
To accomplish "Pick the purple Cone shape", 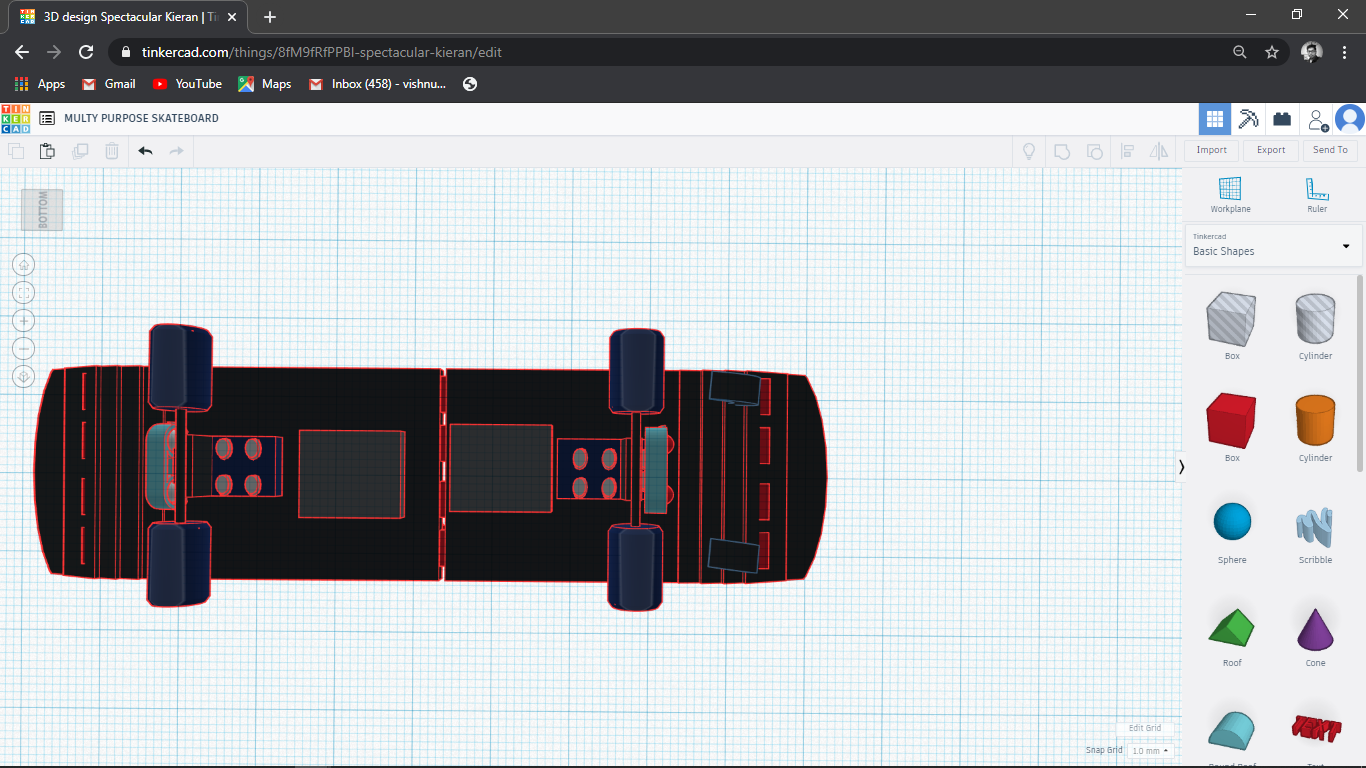I will click(1315, 628).
